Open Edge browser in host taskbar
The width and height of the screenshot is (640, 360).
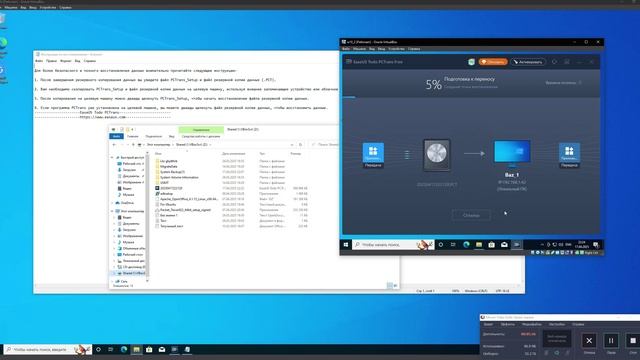pos(124,349)
